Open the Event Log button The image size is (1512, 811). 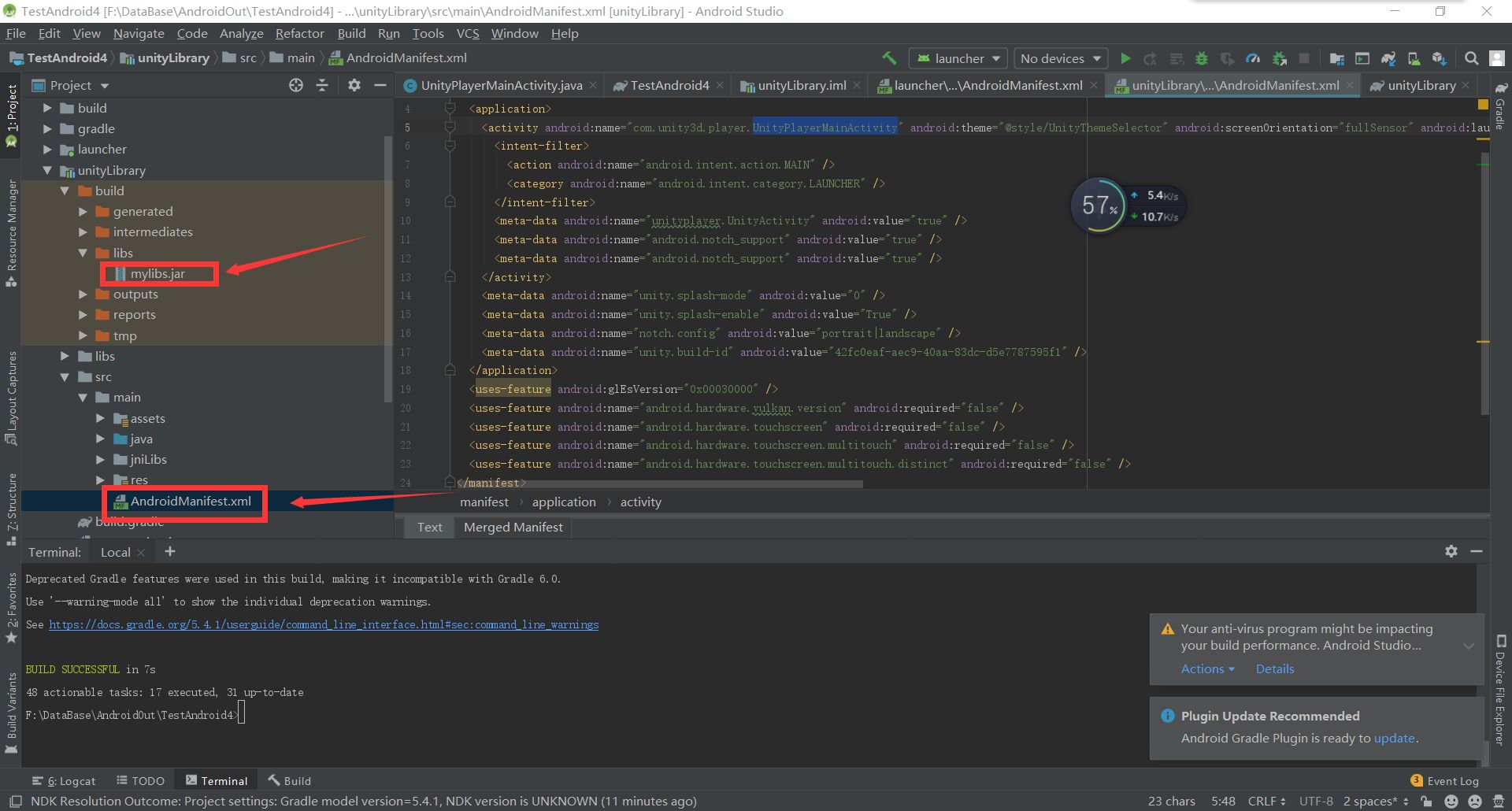pos(1444,781)
